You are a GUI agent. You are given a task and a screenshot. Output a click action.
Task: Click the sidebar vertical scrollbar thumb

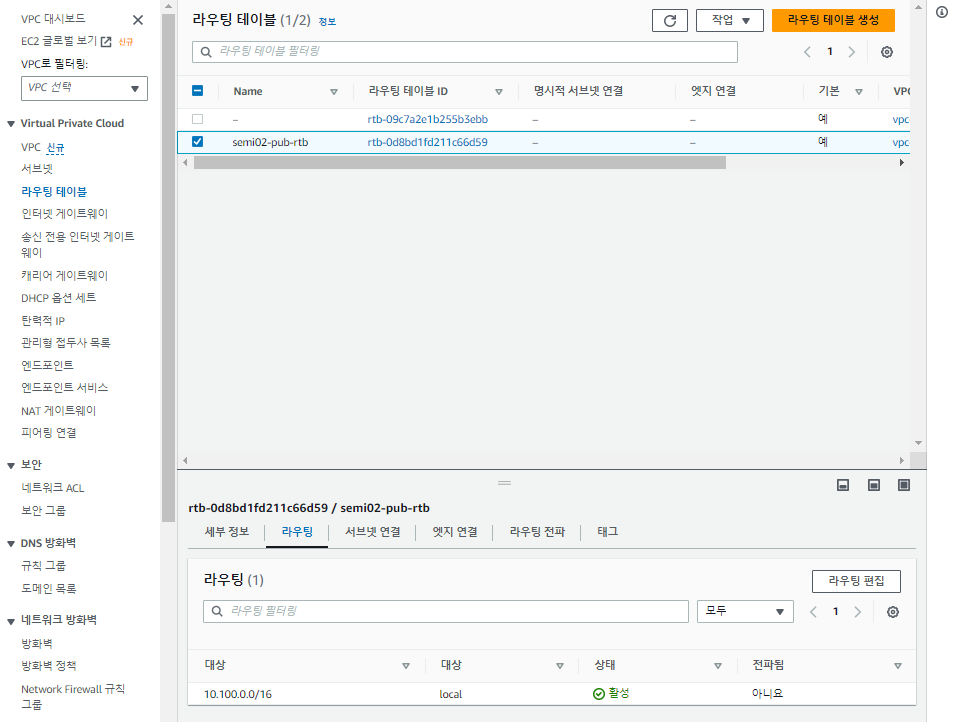(x=168, y=267)
